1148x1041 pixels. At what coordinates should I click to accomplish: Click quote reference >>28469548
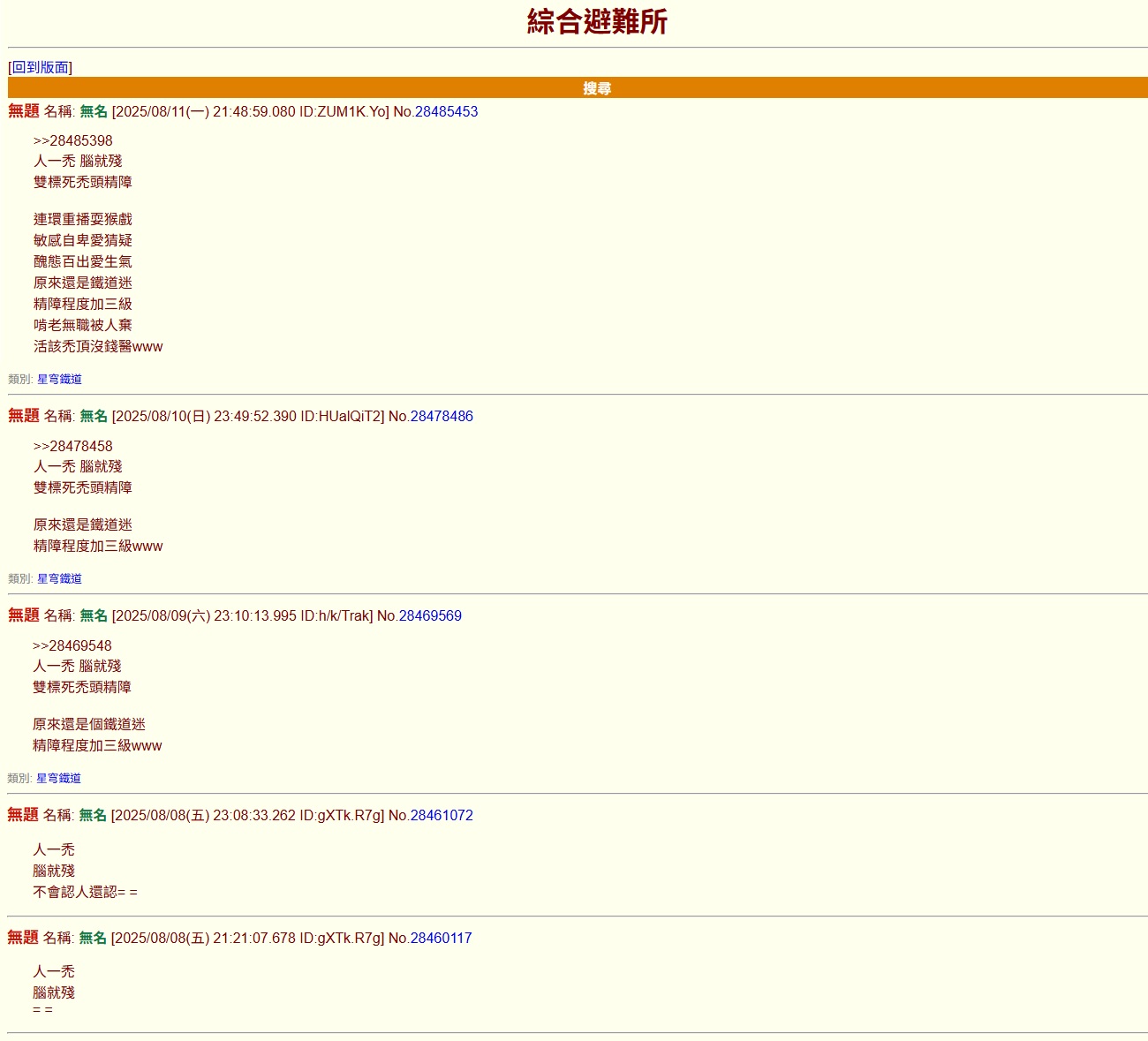(72, 645)
